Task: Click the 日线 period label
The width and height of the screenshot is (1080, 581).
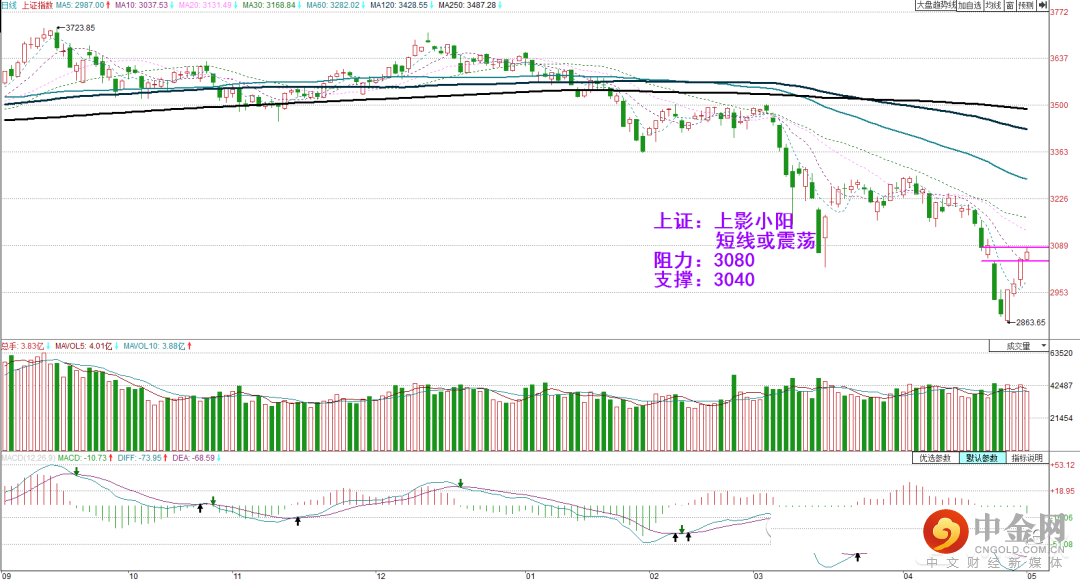Action: 8,5
